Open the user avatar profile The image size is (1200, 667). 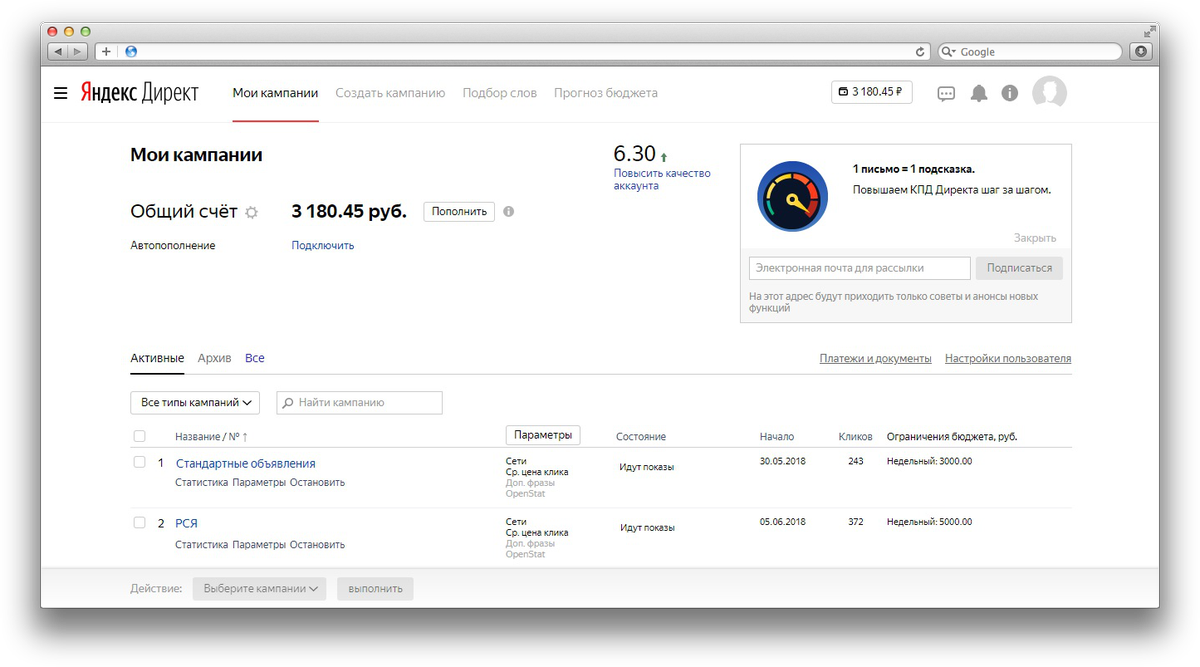[1050, 93]
